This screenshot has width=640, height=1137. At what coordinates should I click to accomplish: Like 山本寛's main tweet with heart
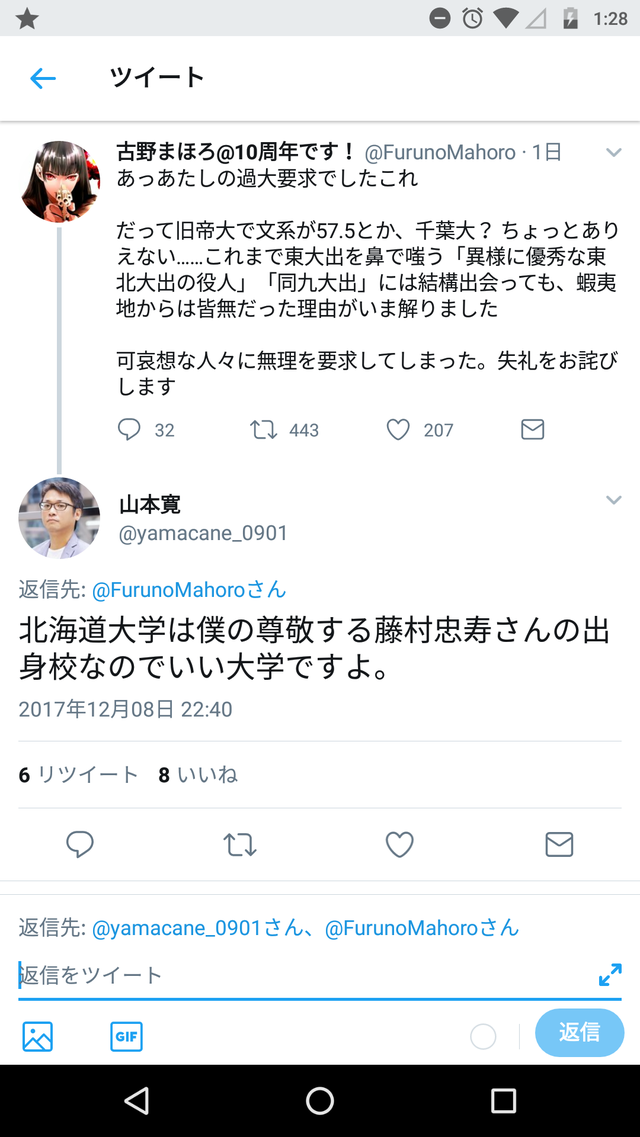pos(399,844)
